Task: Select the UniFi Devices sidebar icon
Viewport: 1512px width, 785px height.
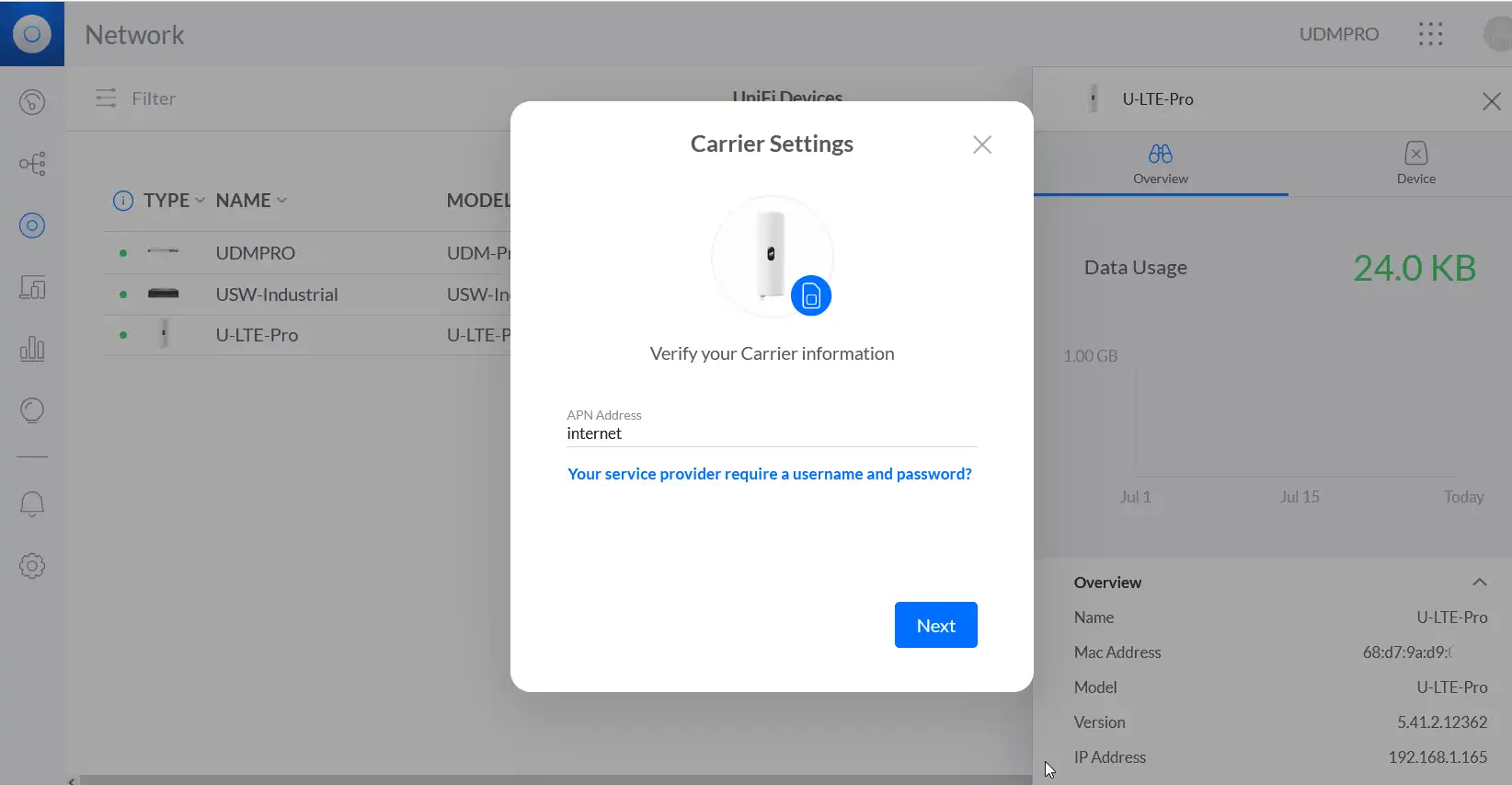Action: (32, 225)
